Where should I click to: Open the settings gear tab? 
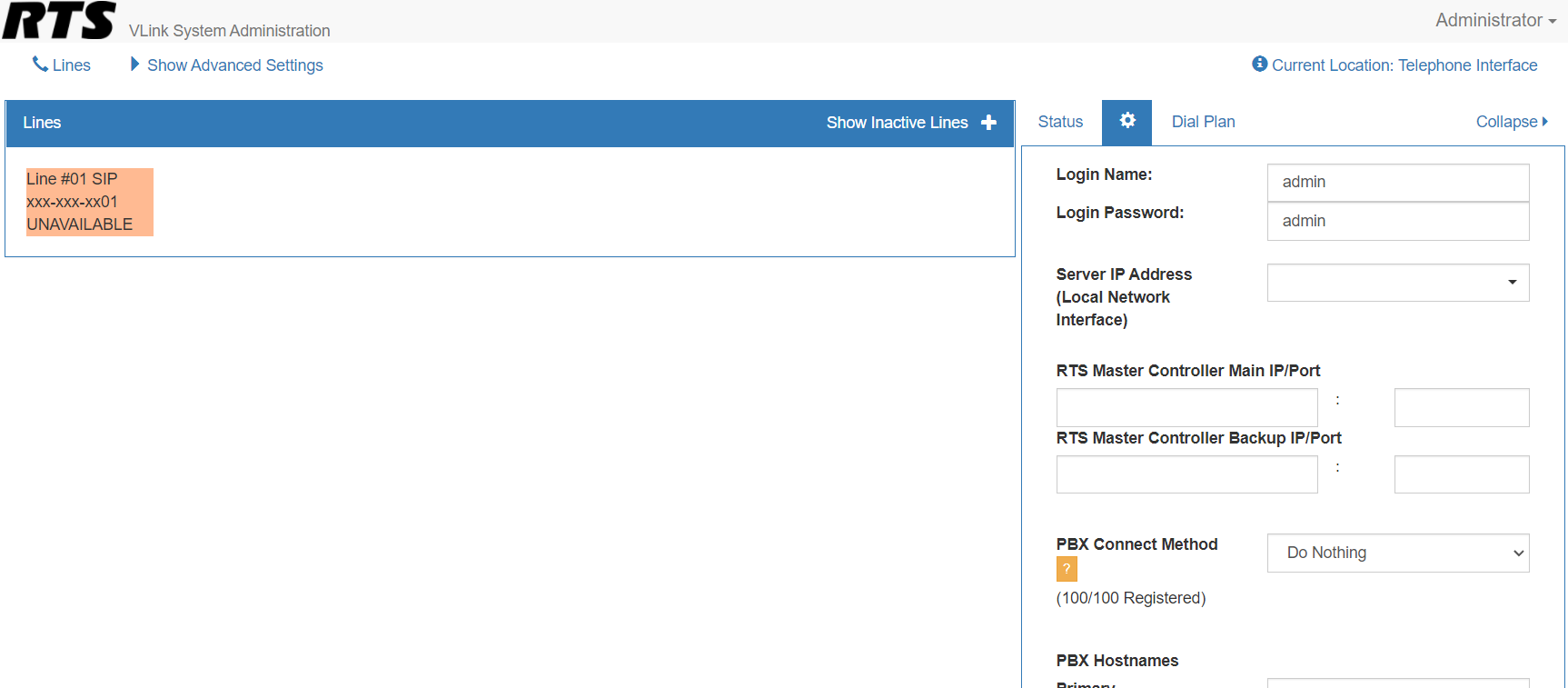point(1127,122)
